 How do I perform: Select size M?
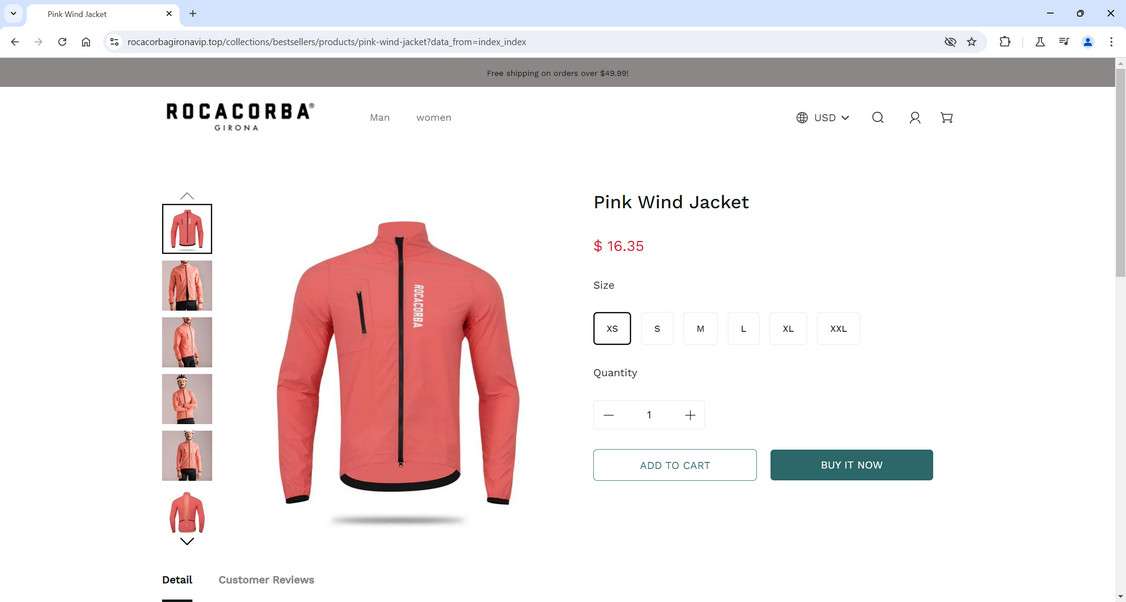[700, 328]
